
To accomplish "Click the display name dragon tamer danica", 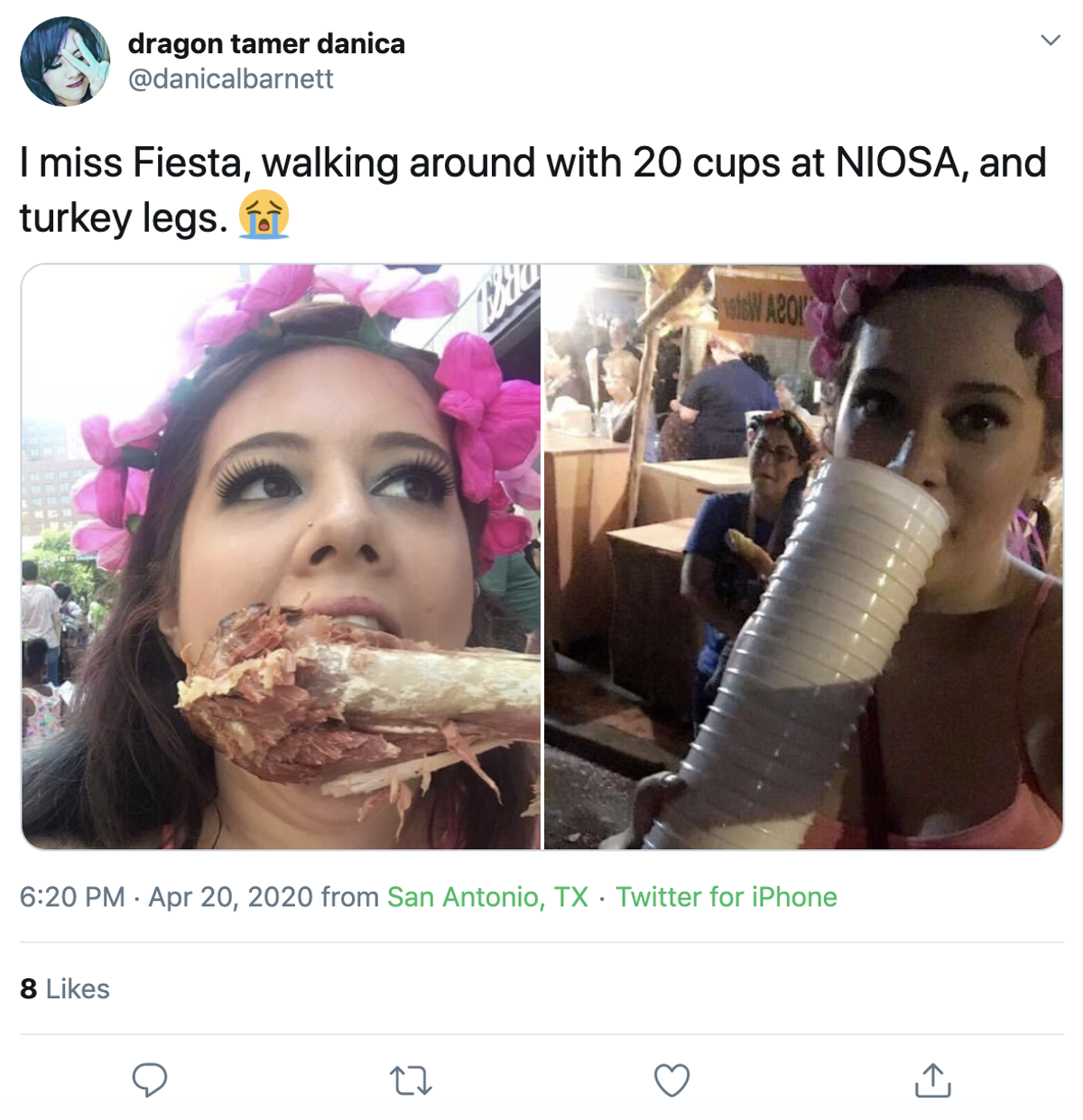I will click(266, 43).
